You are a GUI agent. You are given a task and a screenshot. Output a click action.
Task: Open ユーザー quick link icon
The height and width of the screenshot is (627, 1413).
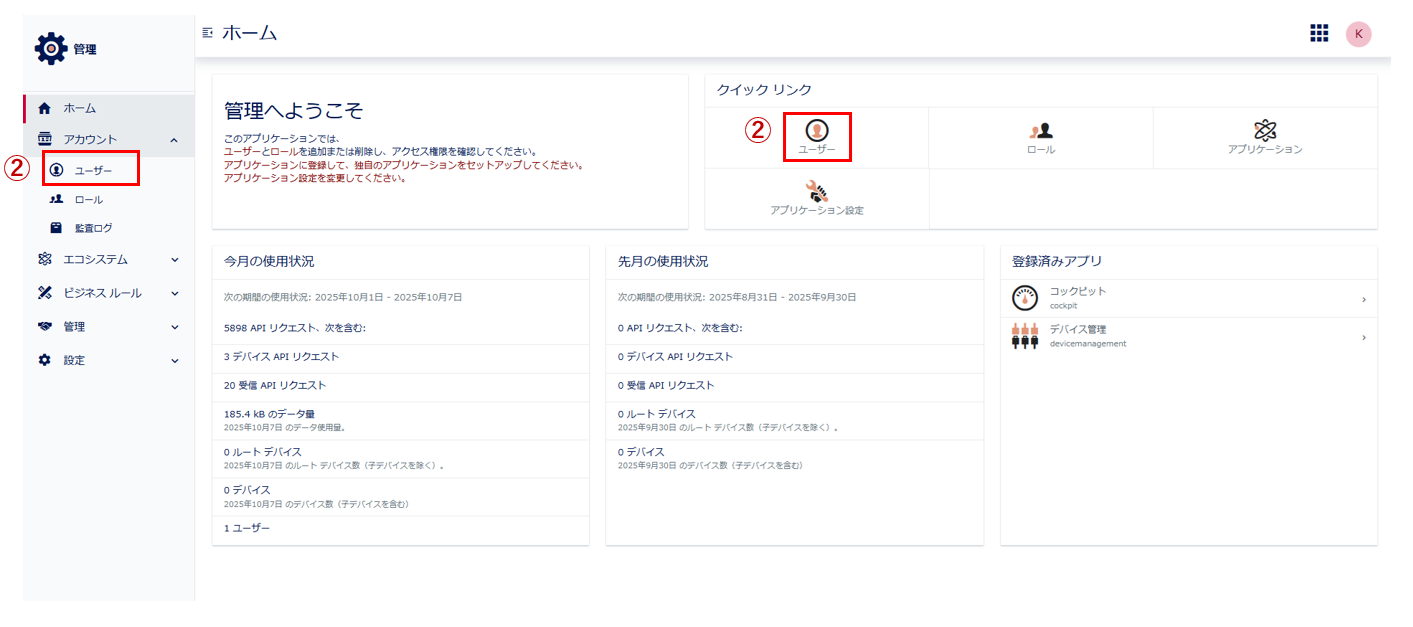(x=817, y=130)
